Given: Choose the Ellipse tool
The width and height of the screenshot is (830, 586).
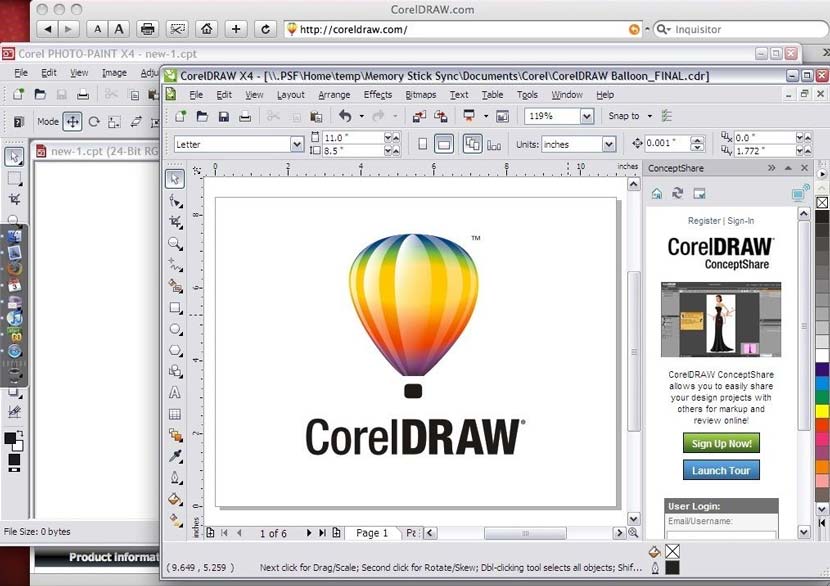Looking at the screenshot, I should [x=175, y=329].
